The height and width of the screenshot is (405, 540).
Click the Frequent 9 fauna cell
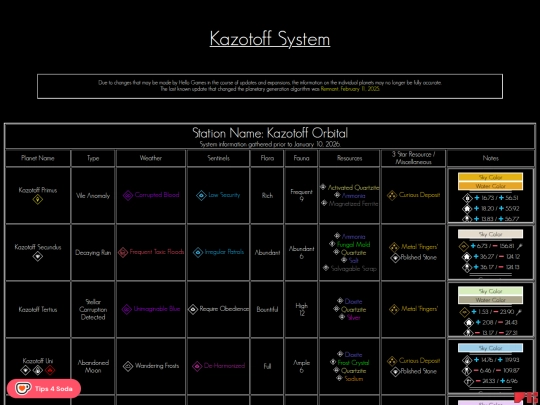(301, 195)
